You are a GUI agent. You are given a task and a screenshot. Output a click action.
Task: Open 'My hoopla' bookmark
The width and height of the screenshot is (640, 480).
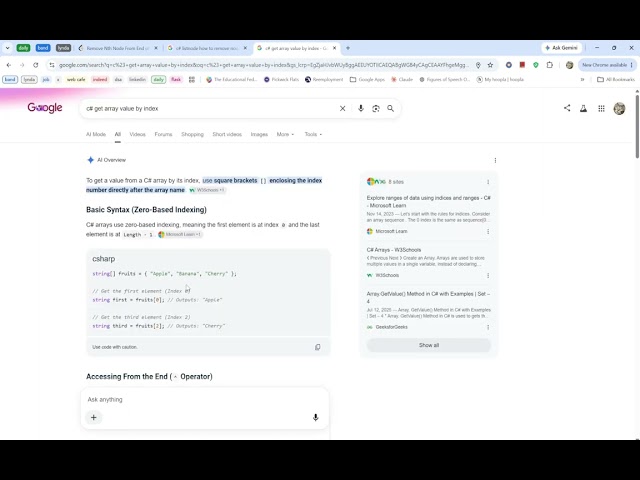pos(500,80)
